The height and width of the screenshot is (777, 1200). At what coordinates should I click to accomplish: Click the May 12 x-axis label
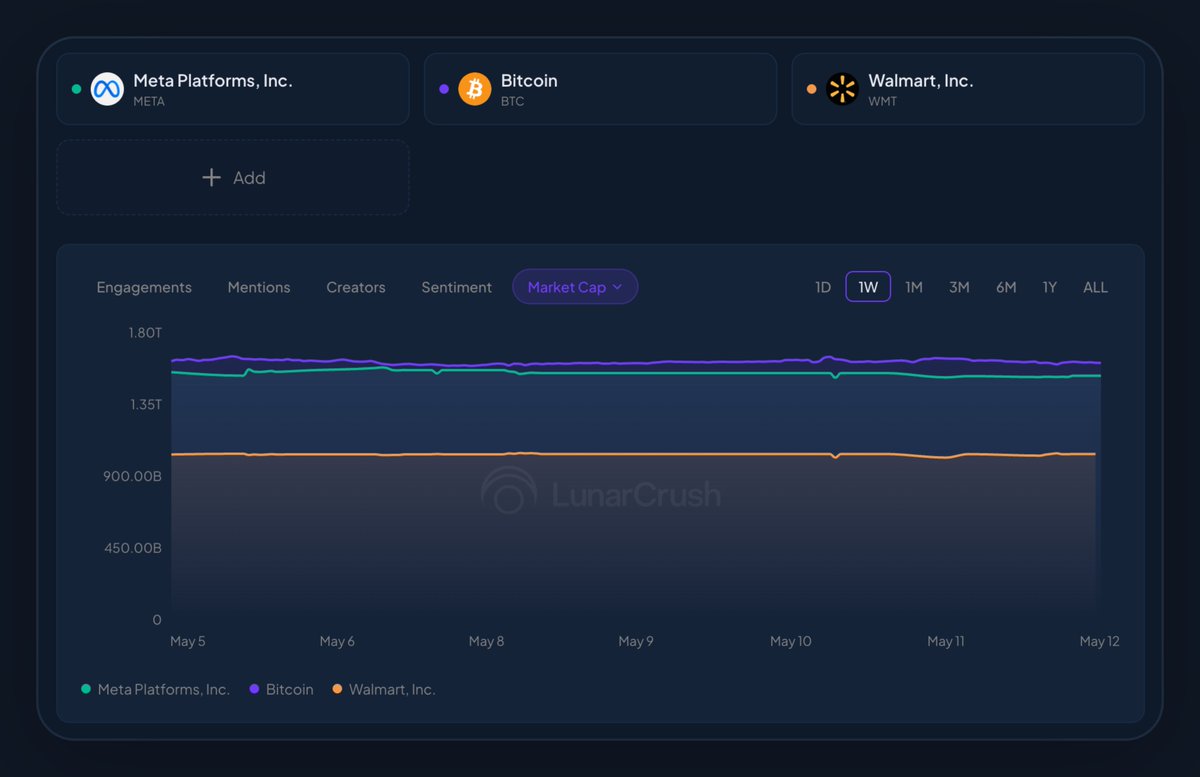coord(1100,641)
